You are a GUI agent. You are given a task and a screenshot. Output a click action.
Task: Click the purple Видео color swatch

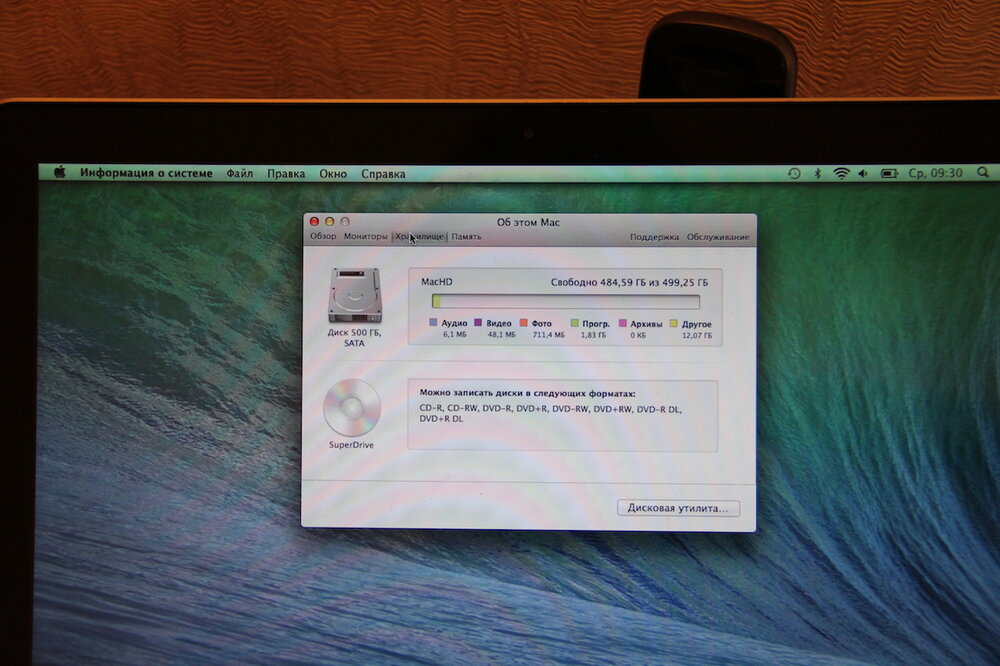click(x=478, y=322)
